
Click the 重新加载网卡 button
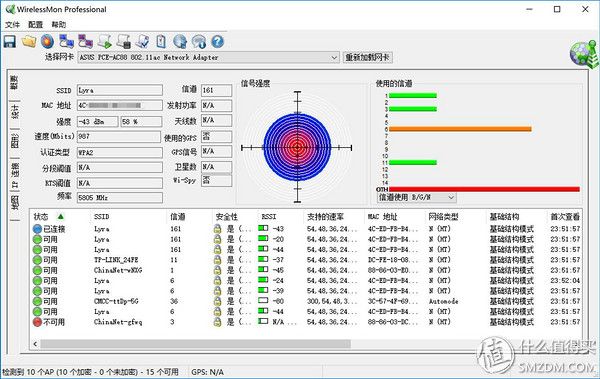pos(367,57)
